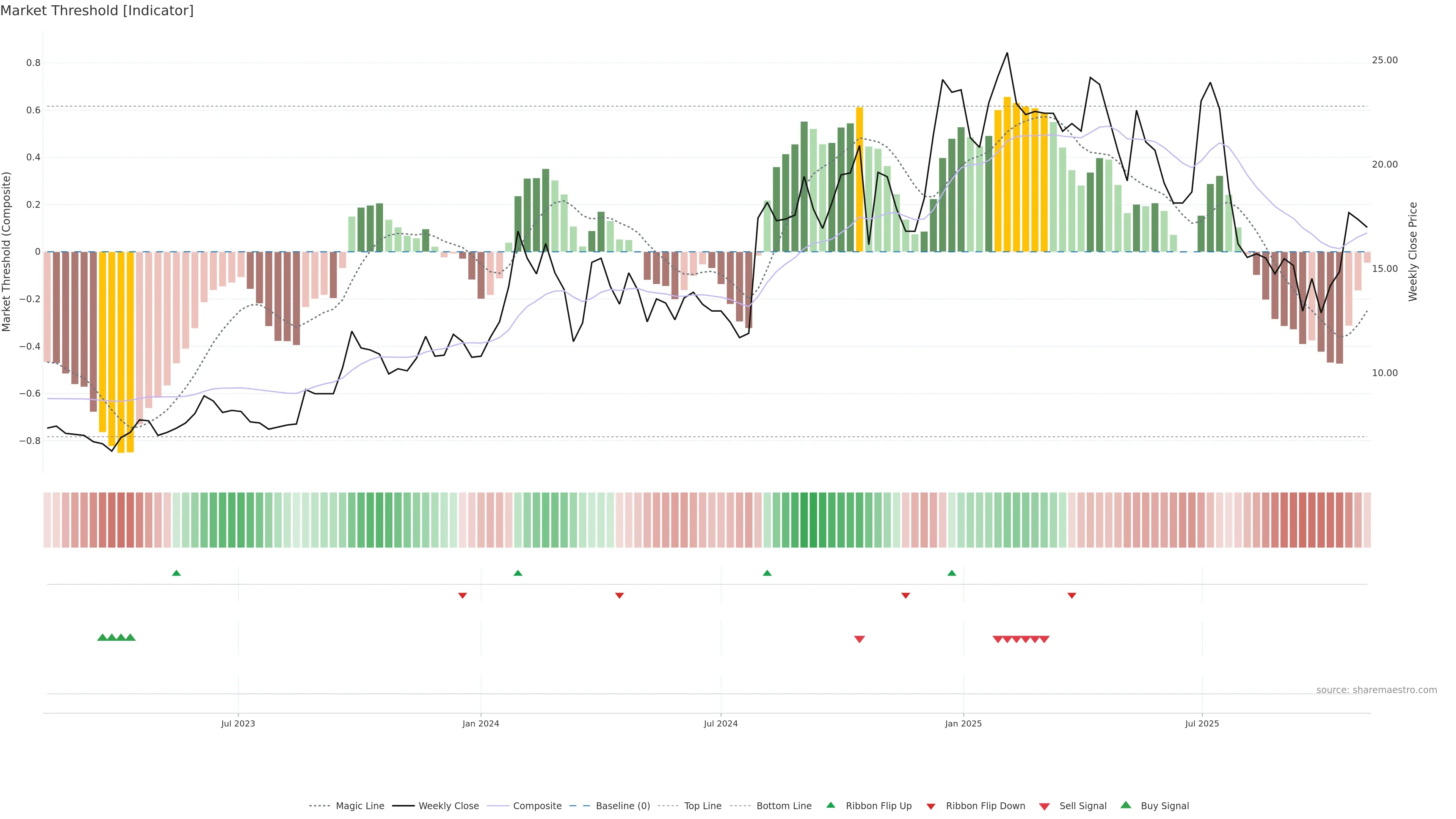Click the last red Ribbon Flip Down marker

tap(1072, 596)
